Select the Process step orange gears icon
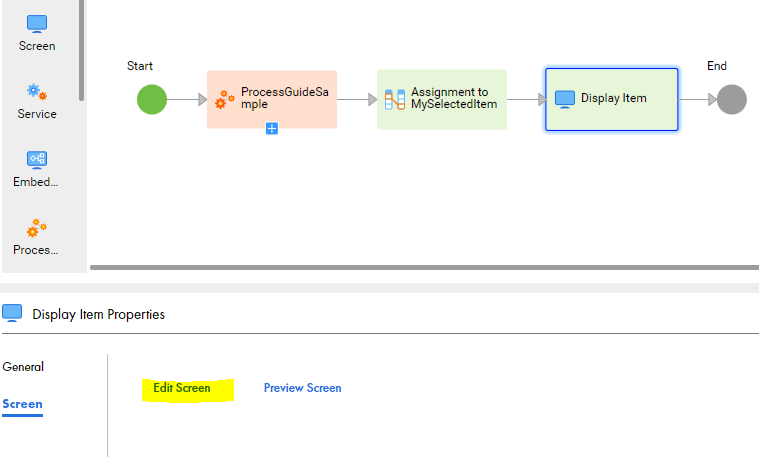Screen dimensions: 759x457 click(37, 228)
